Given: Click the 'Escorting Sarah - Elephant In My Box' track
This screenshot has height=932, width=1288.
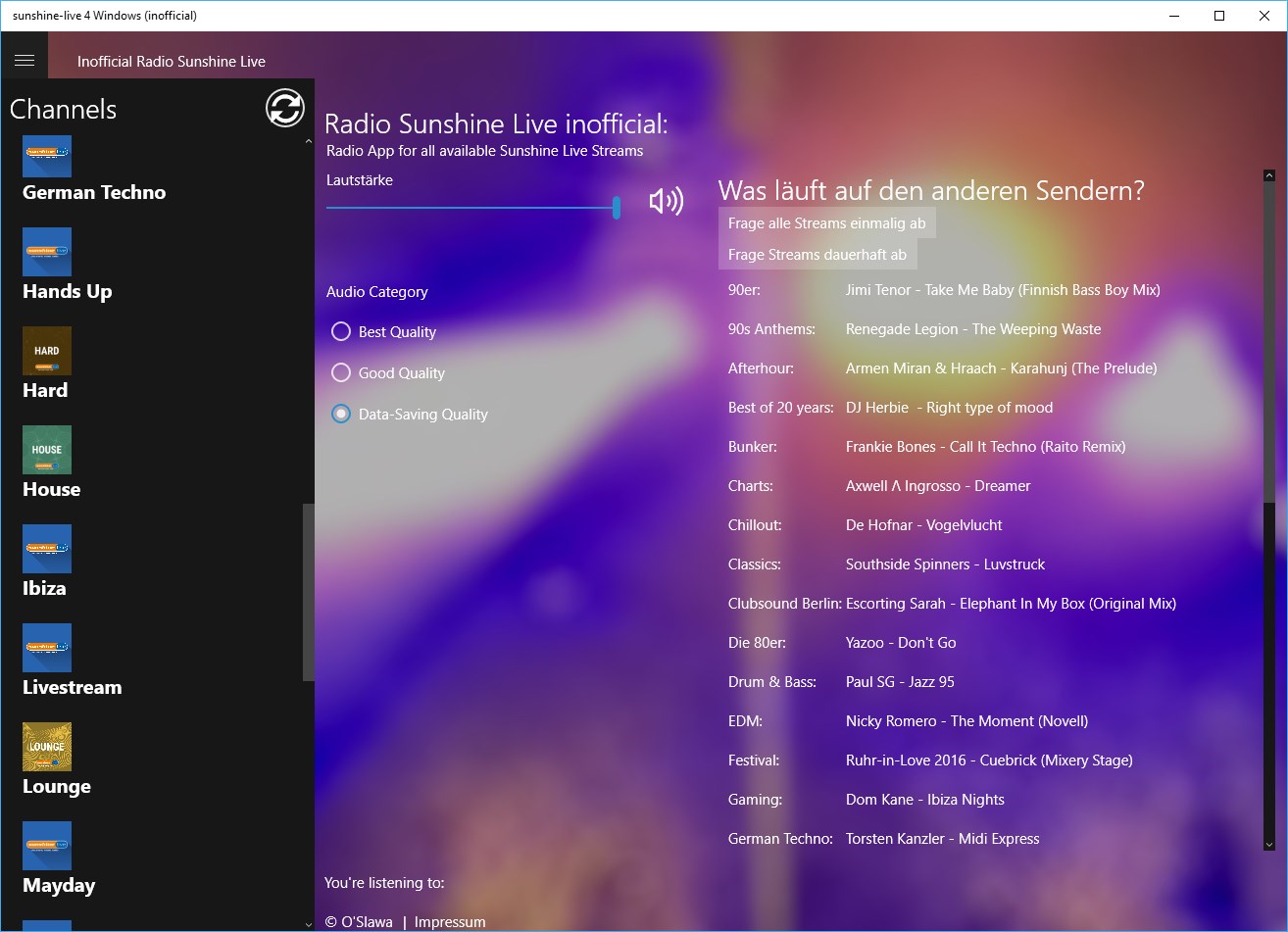Looking at the screenshot, I should point(1011,604).
